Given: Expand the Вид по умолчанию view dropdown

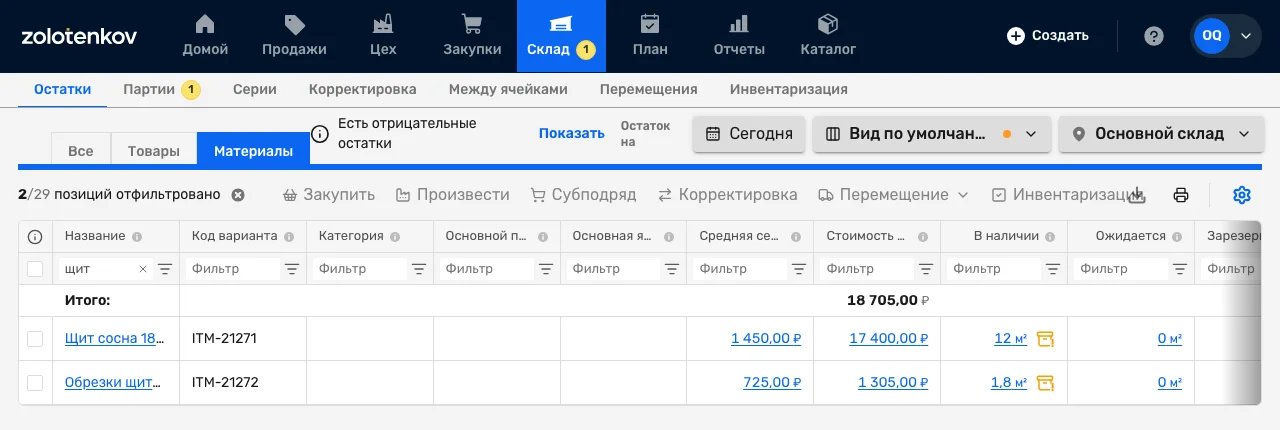Looking at the screenshot, I should pos(932,134).
